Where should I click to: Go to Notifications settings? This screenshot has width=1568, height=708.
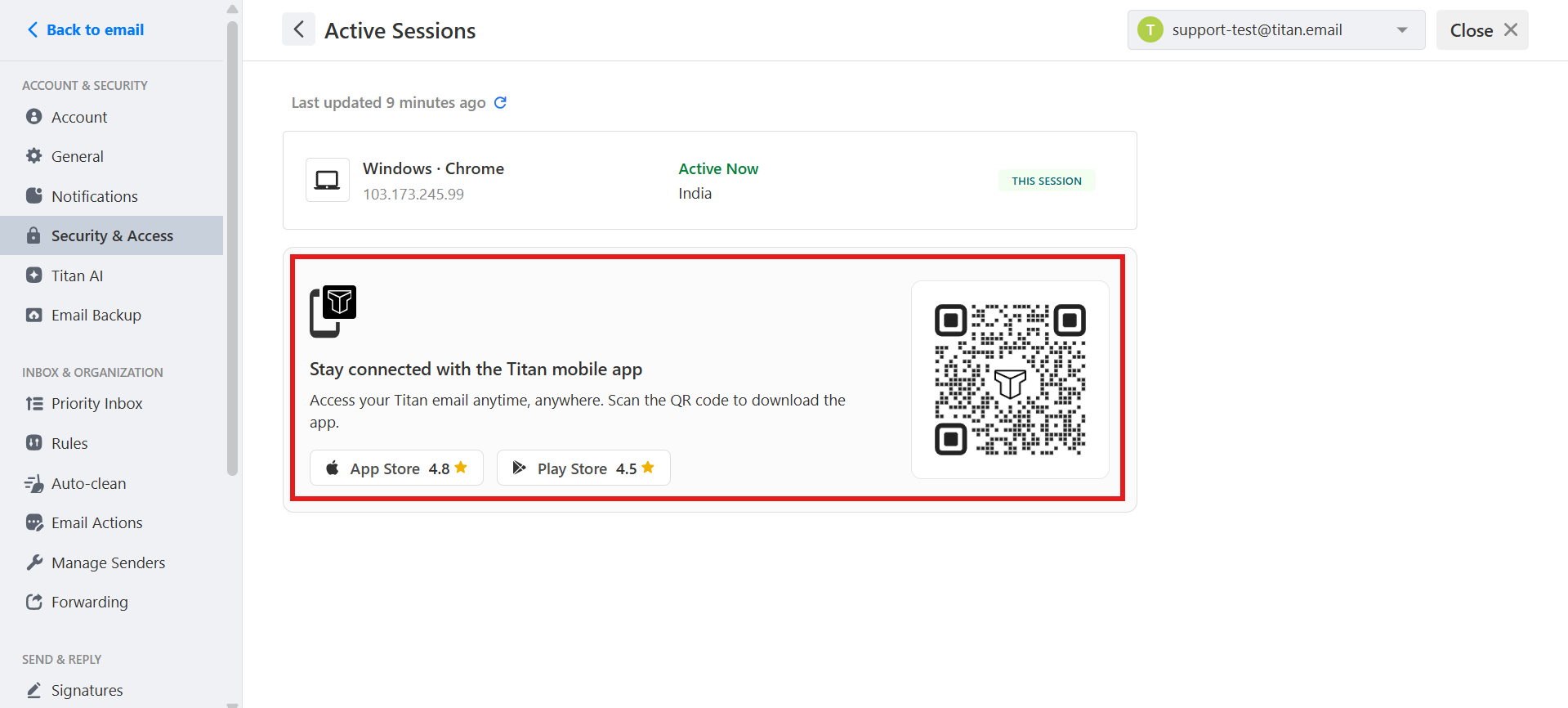(x=112, y=196)
